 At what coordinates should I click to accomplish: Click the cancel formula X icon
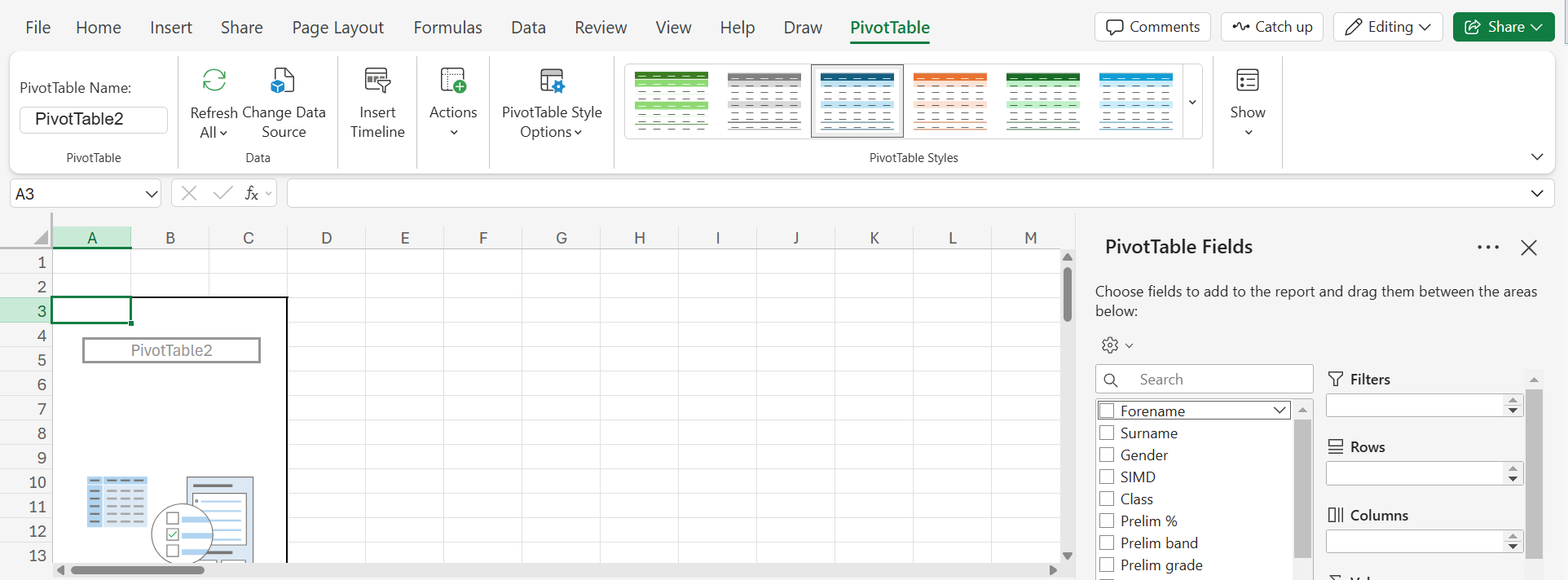(189, 193)
